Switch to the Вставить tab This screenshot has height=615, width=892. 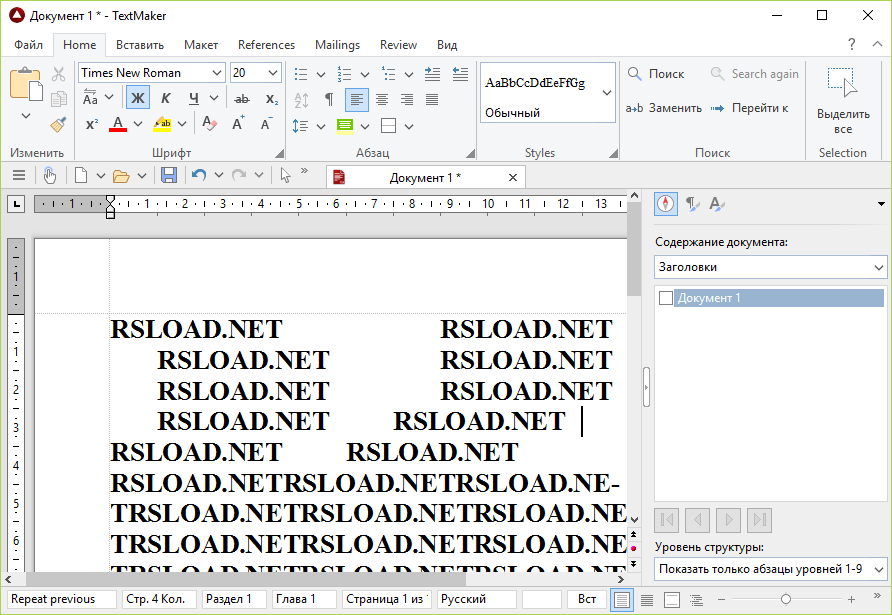click(x=140, y=44)
